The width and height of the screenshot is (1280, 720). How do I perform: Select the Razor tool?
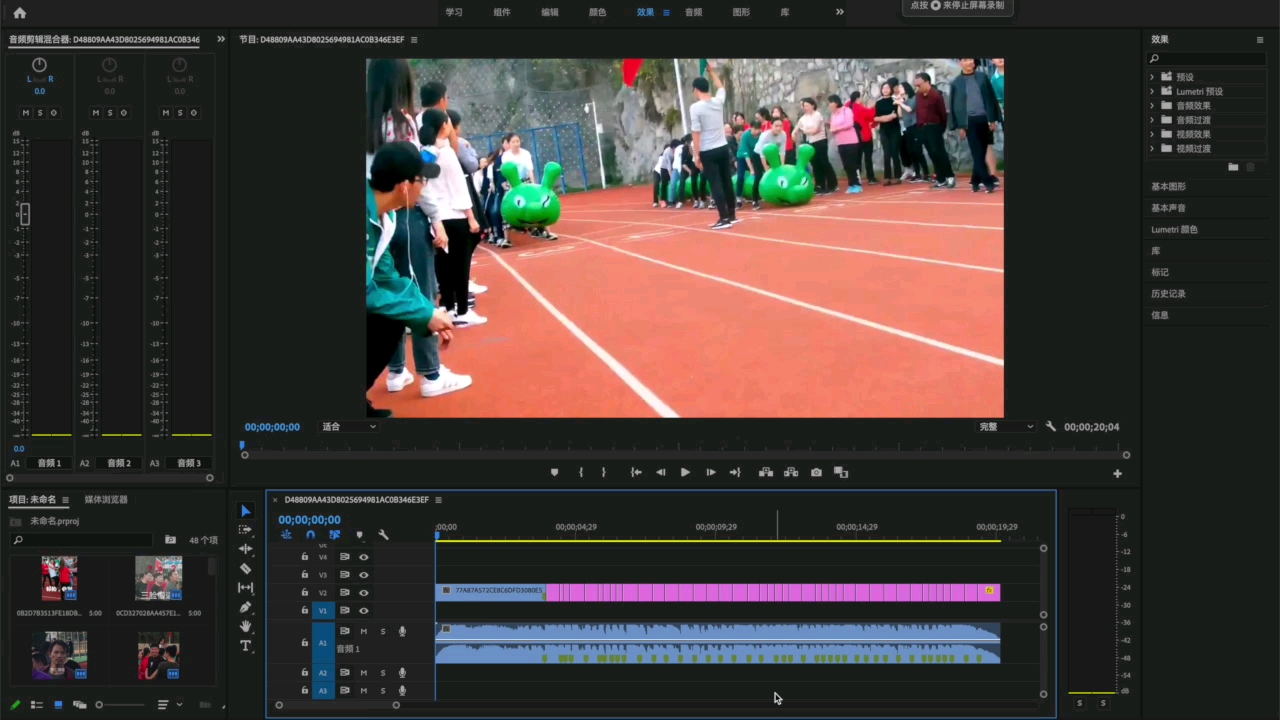tap(246, 568)
